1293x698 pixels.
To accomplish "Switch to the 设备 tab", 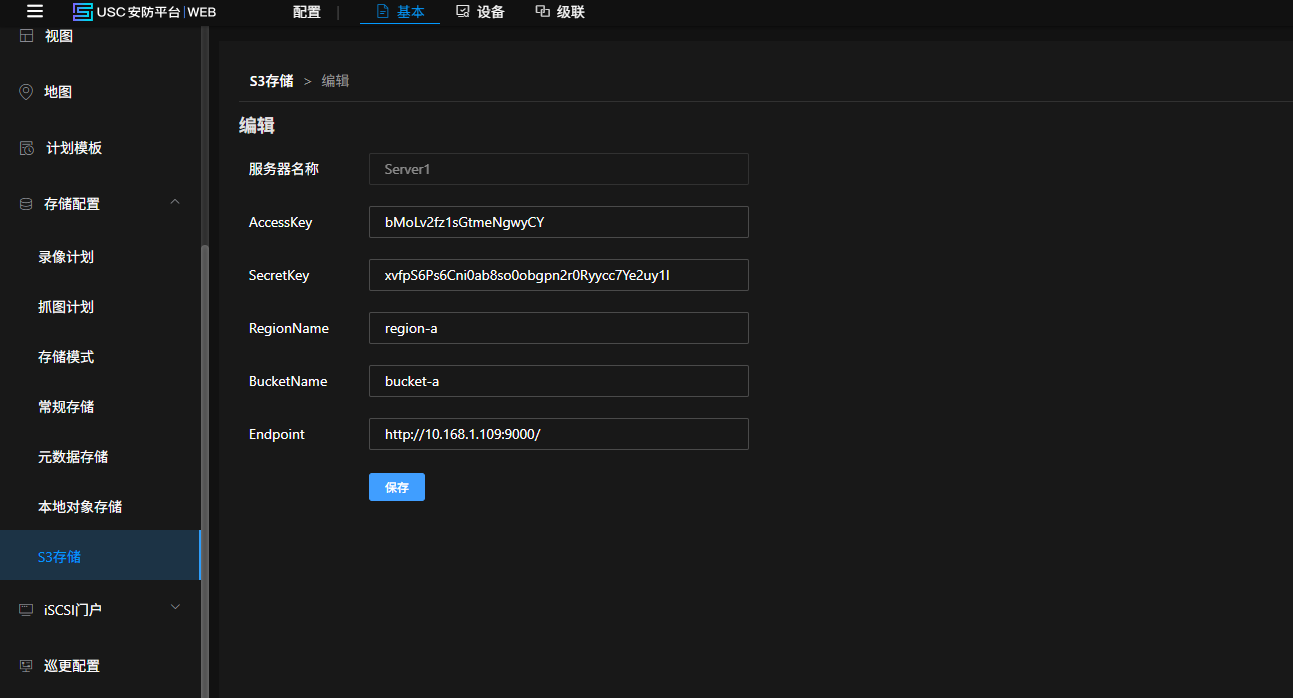I will (480, 12).
